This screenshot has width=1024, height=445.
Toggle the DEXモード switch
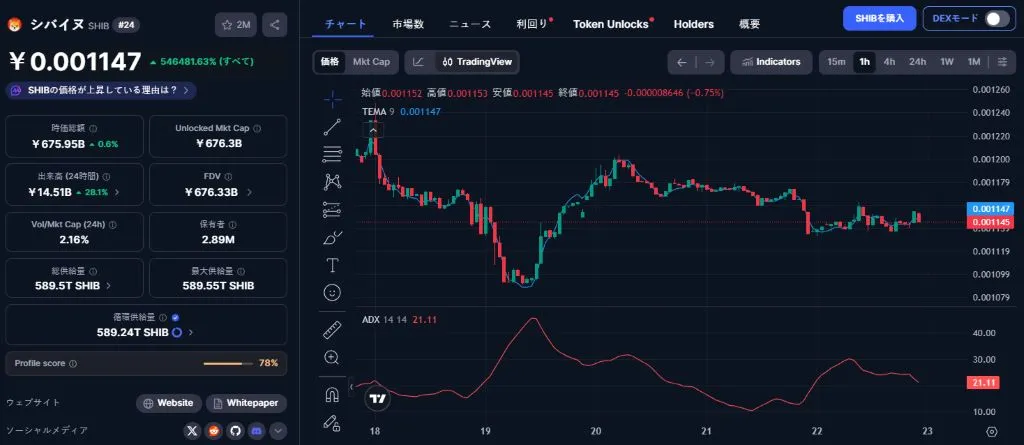point(997,18)
